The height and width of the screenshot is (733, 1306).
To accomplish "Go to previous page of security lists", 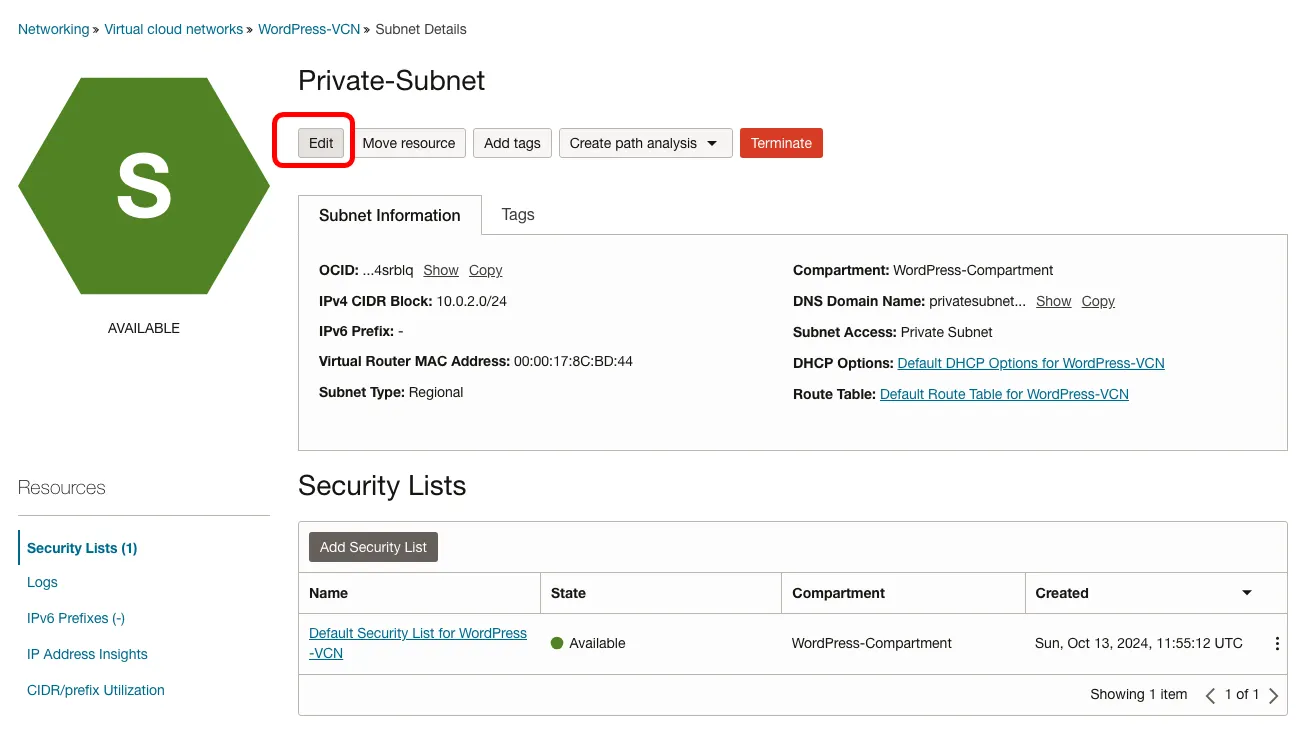I will (x=1210, y=695).
